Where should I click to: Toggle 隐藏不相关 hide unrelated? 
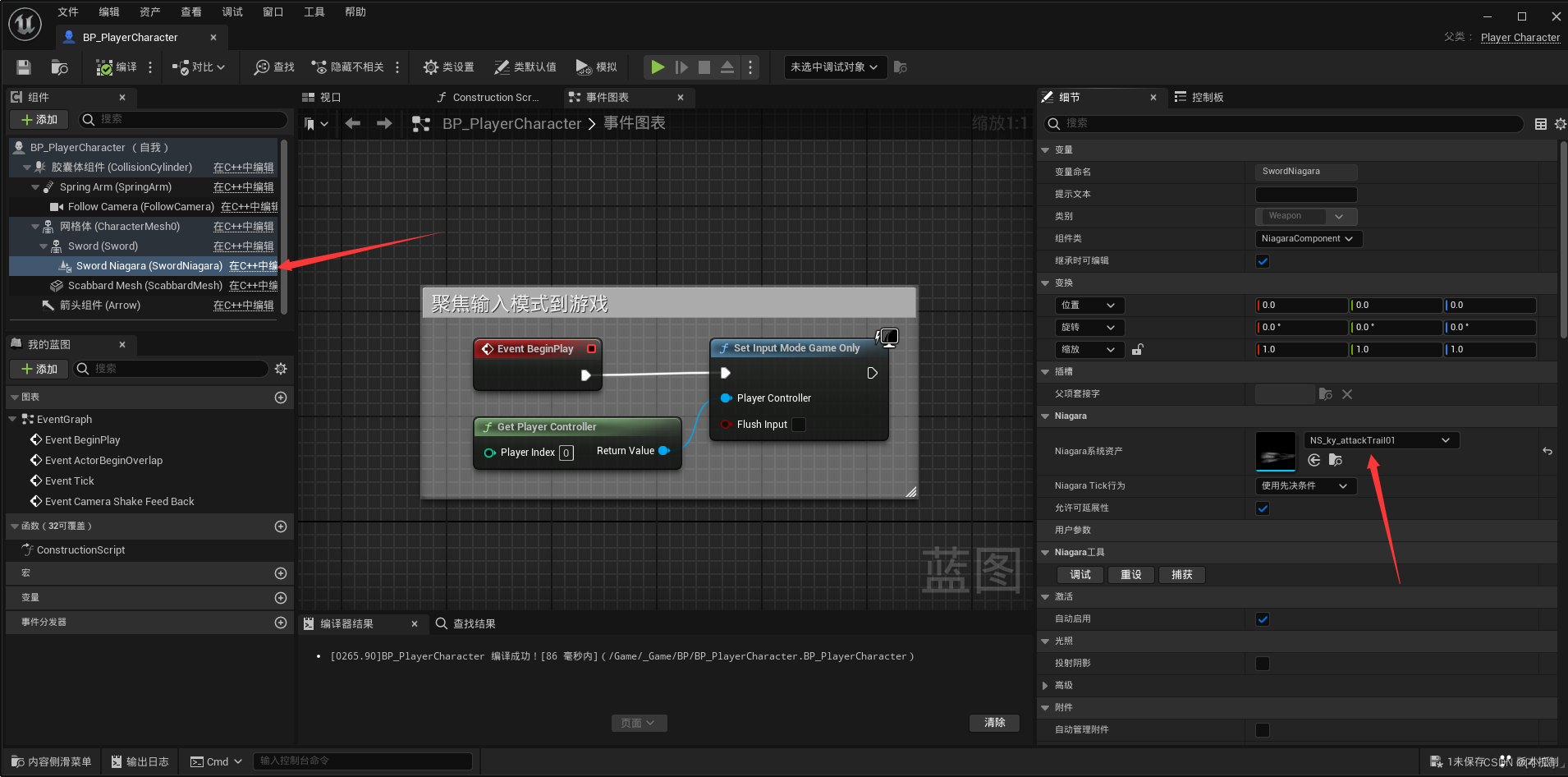point(348,67)
